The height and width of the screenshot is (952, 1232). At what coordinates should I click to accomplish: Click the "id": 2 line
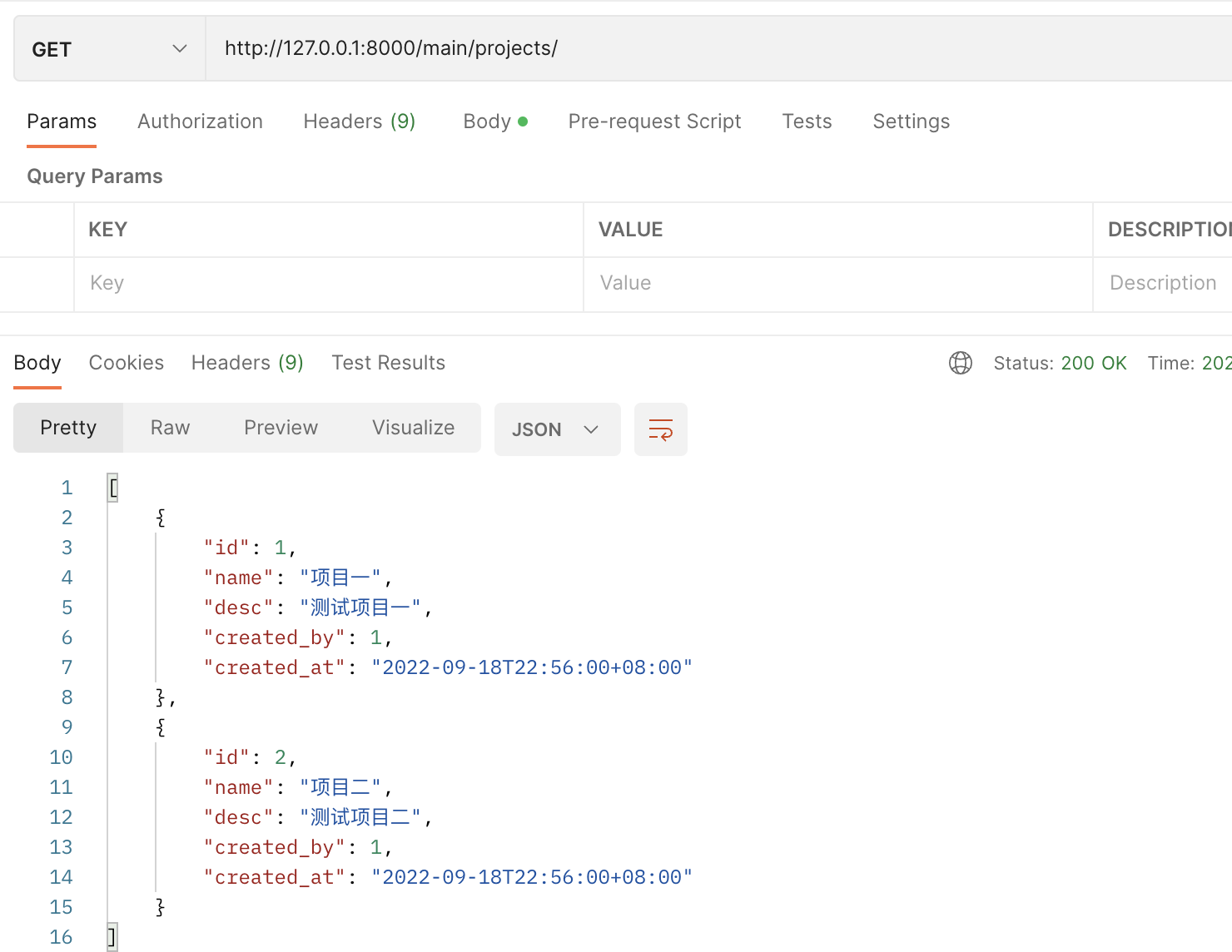[x=250, y=757]
